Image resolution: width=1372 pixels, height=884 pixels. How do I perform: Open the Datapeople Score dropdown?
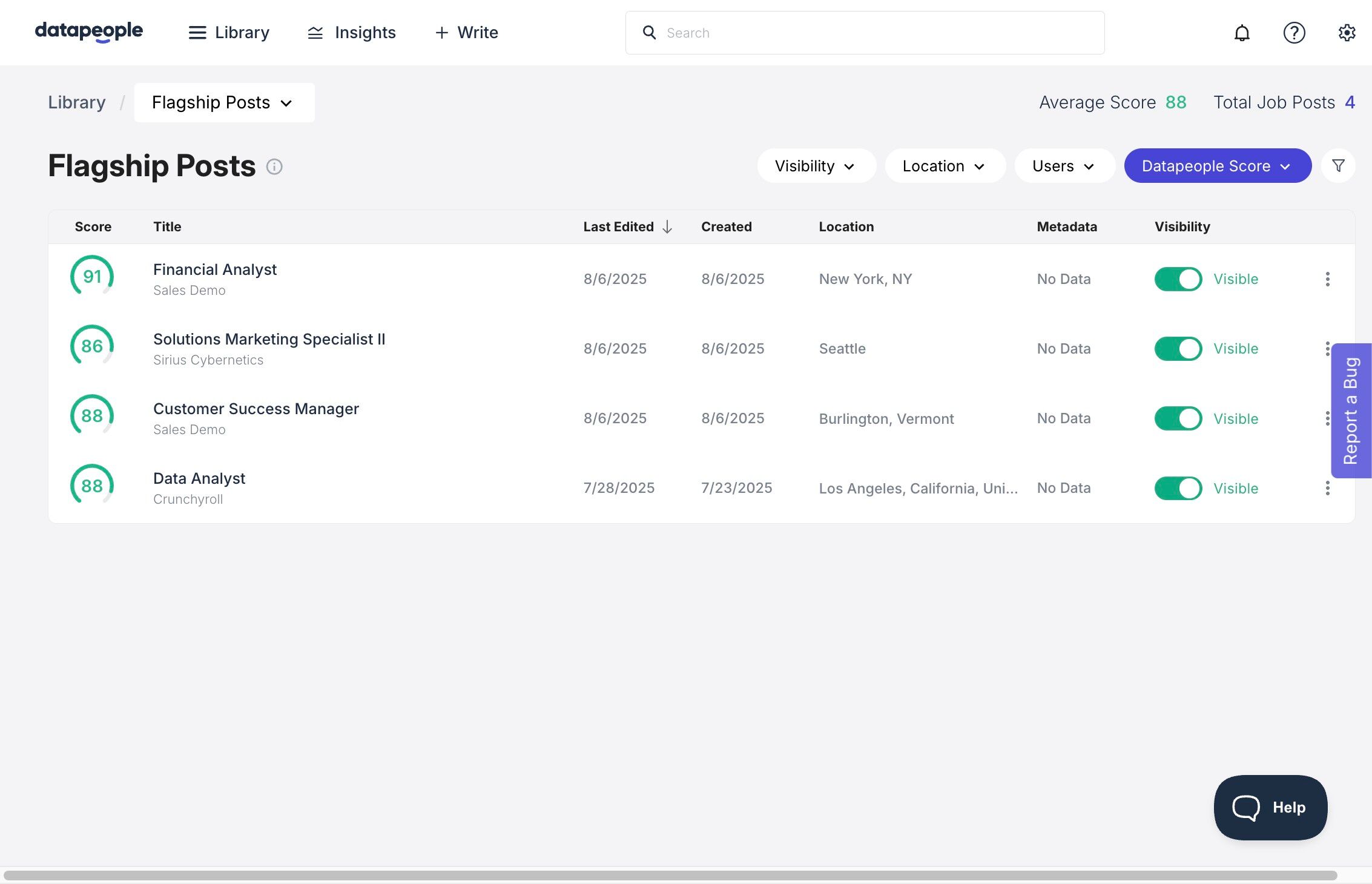click(1217, 166)
